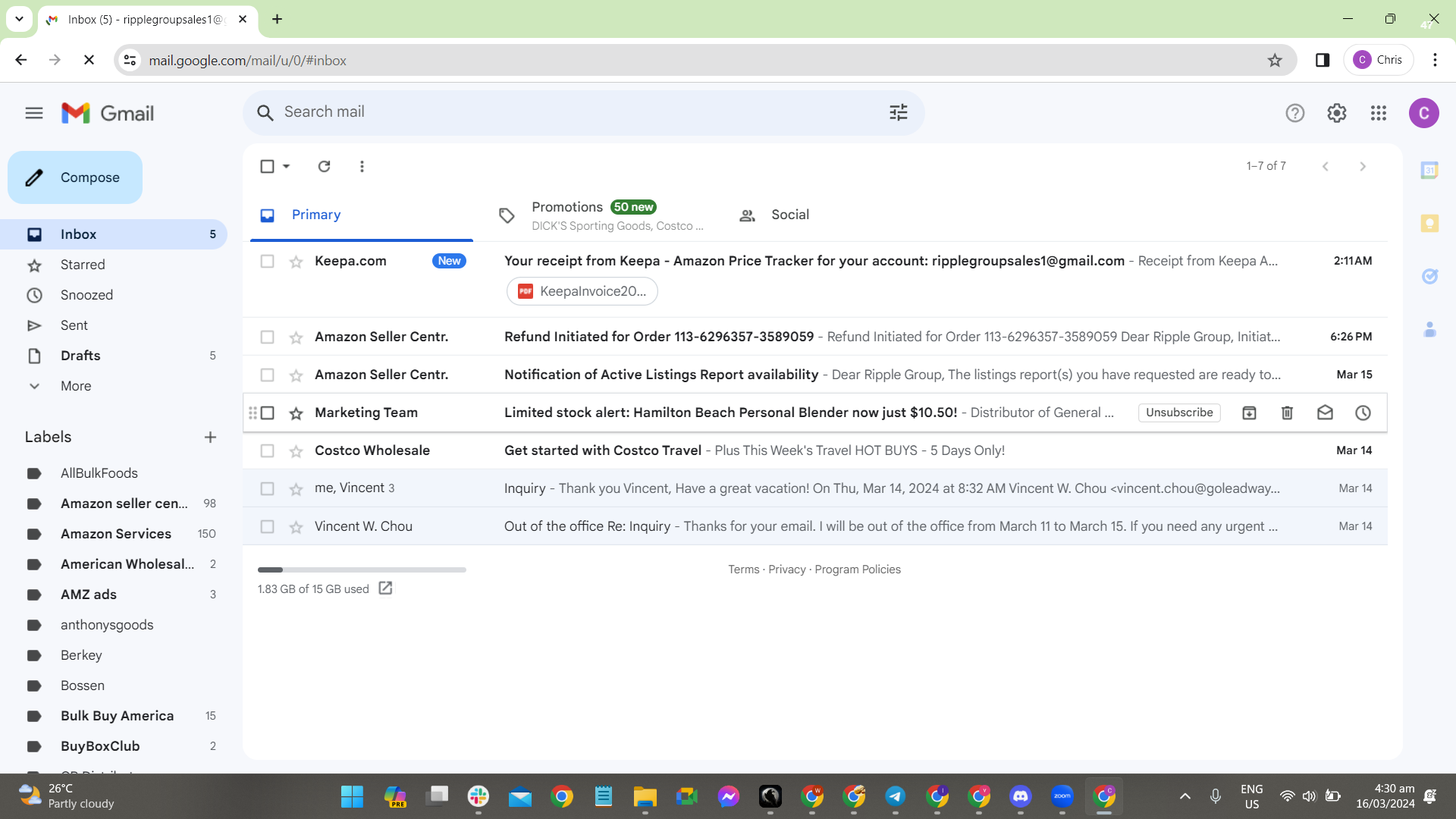
Task: Click the Search mail field
Action: point(584,112)
